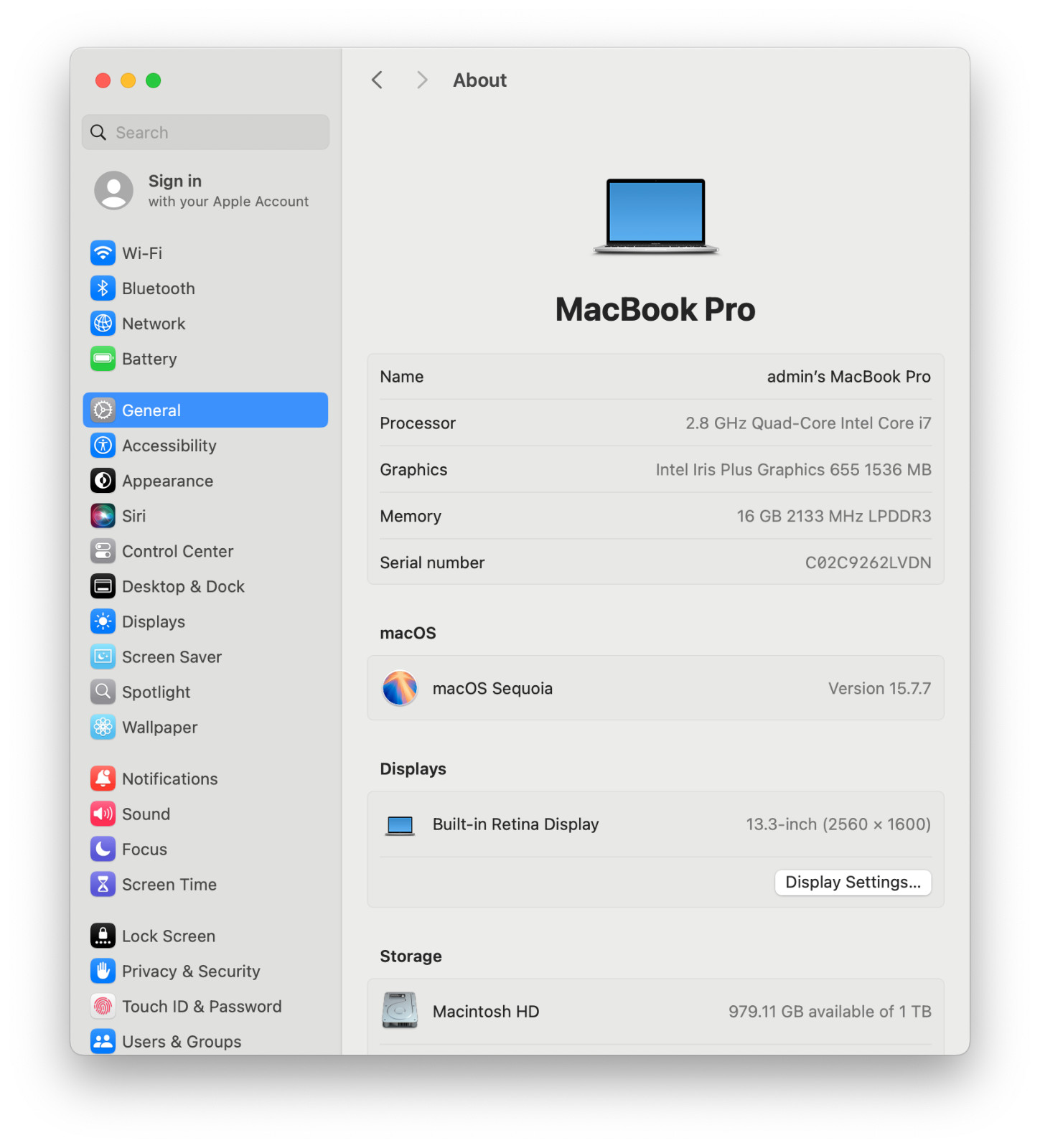Open the Desktop & Dock icon
This screenshot has width=1040, height=1148.
pos(103,585)
